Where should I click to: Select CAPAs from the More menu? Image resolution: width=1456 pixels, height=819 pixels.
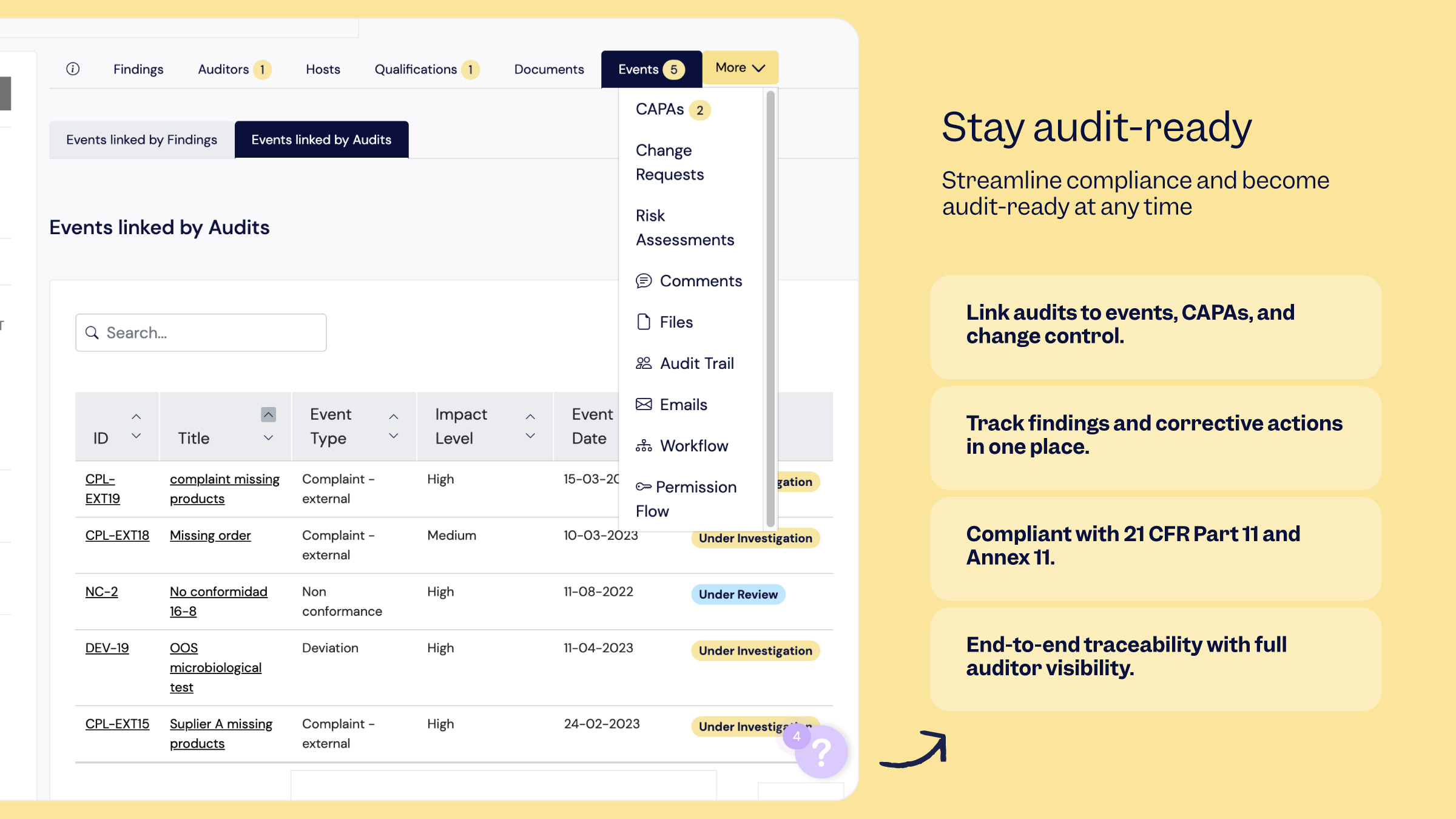tap(660, 109)
